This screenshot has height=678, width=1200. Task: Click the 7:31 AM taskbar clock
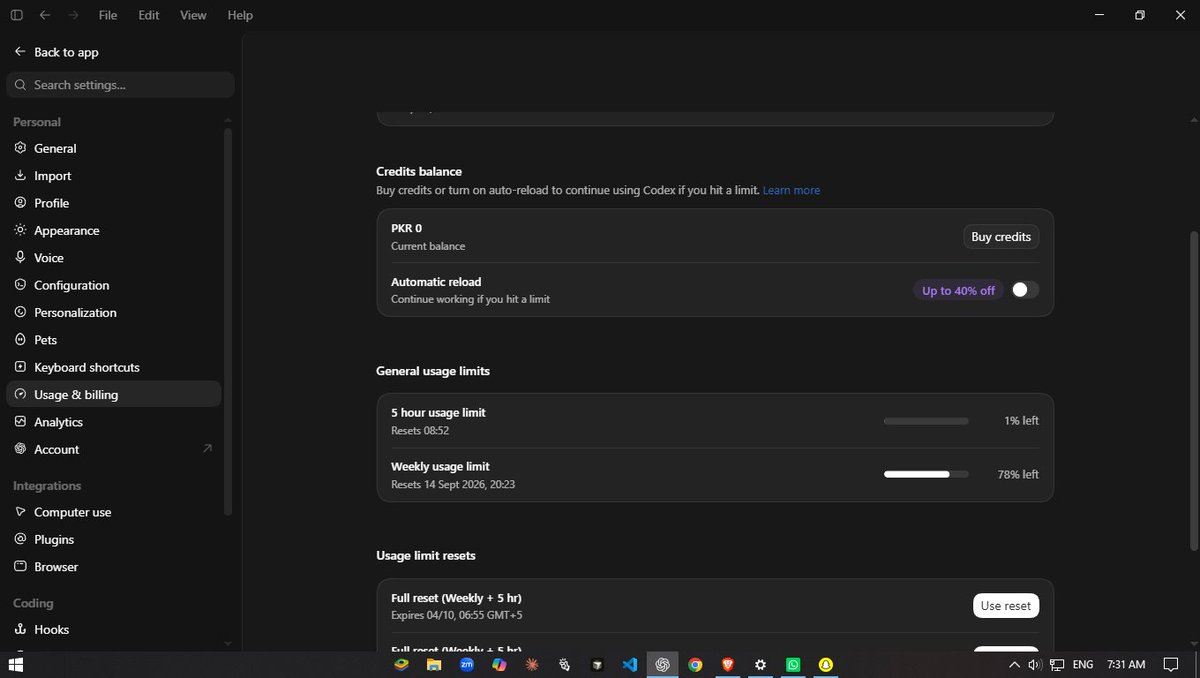coord(1126,664)
